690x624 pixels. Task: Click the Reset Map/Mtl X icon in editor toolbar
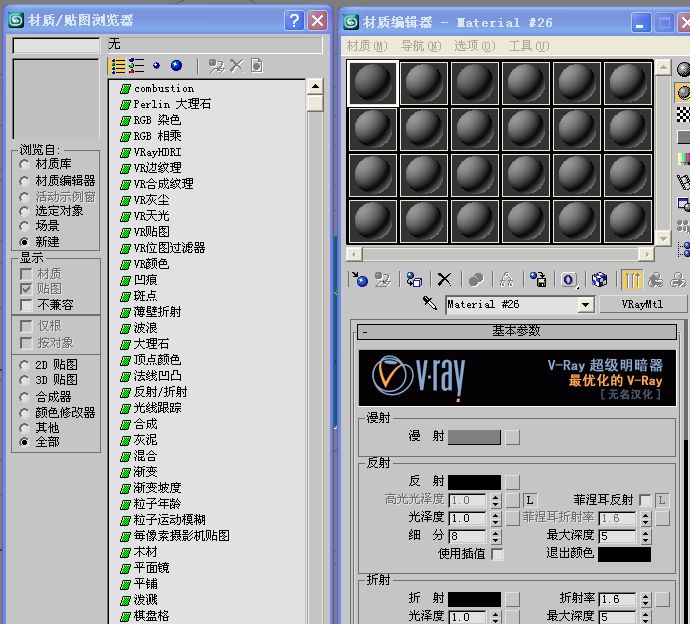coord(444,279)
